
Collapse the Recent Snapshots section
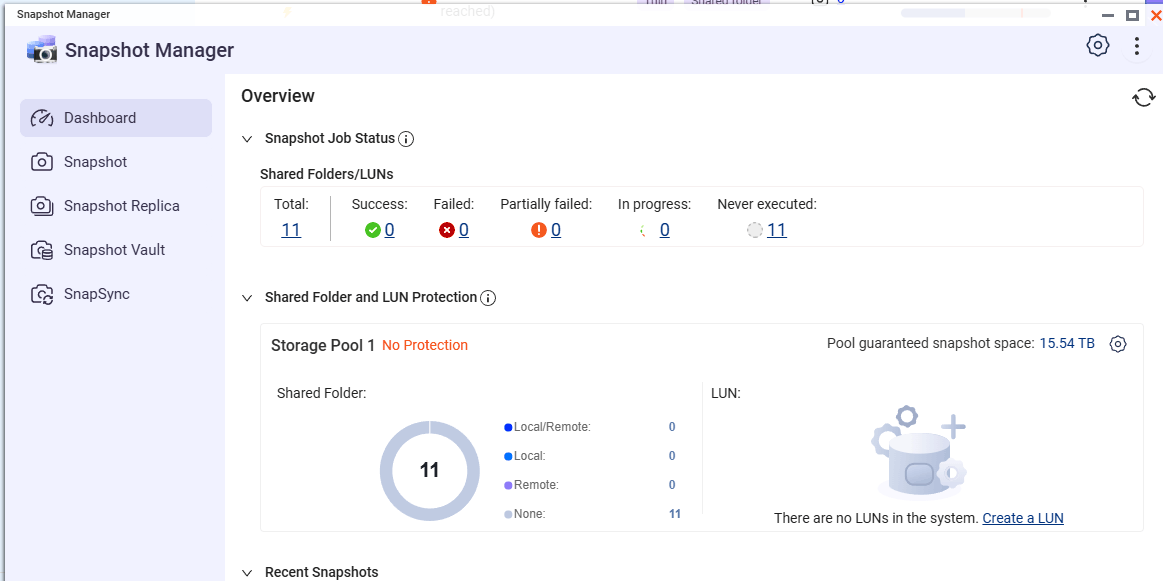pyautogui.click(x=248, y=572)
